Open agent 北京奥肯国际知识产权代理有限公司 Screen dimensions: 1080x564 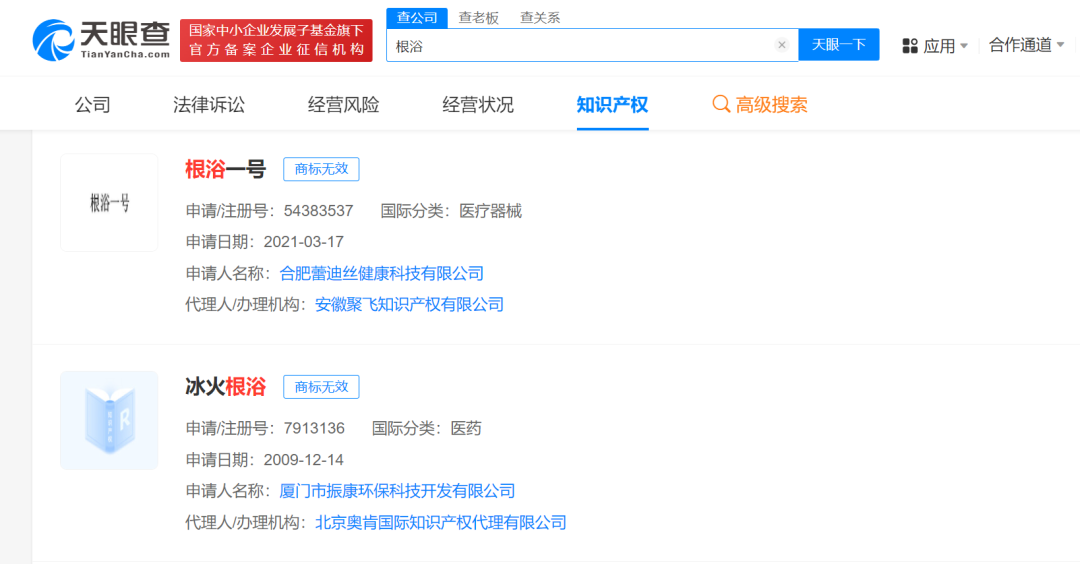(441, 523)
